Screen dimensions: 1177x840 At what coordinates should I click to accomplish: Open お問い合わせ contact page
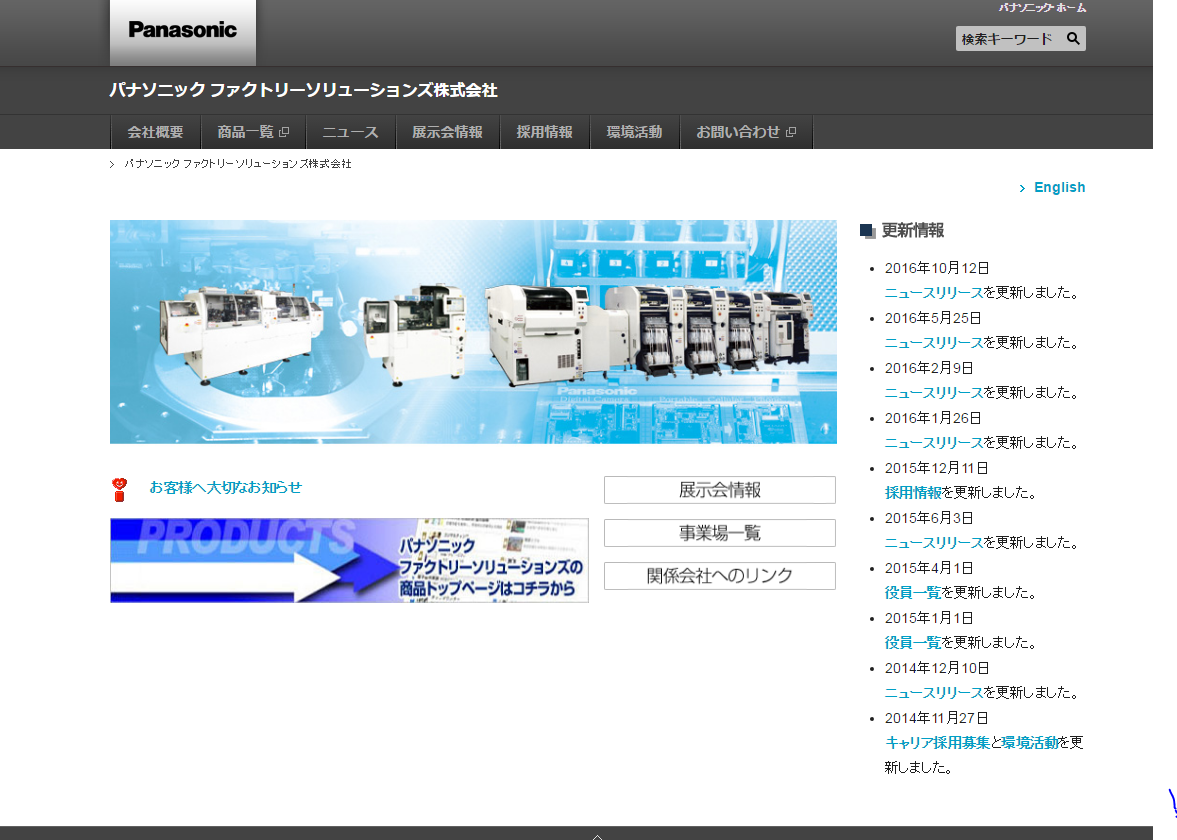(x=745, y=132)
